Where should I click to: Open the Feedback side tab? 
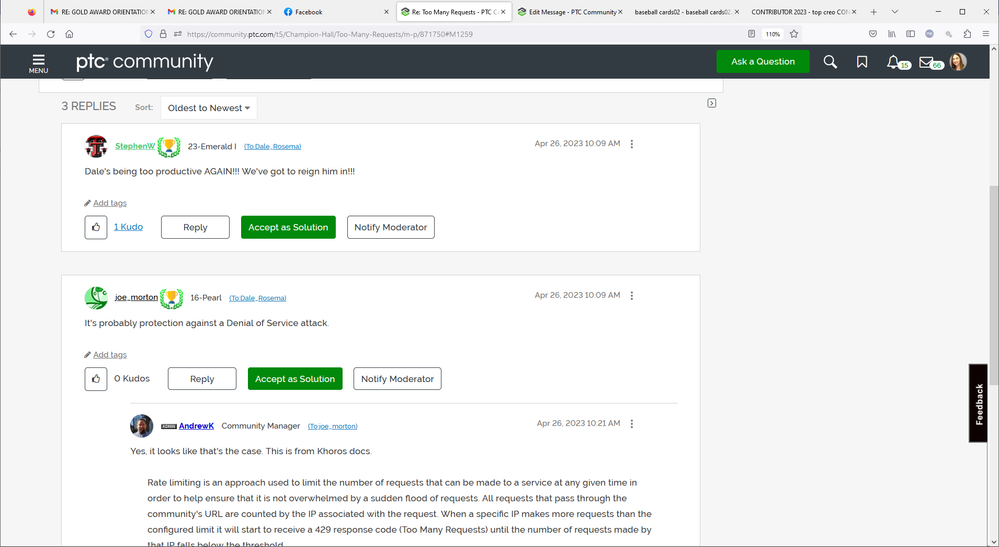tap(979, 403)
